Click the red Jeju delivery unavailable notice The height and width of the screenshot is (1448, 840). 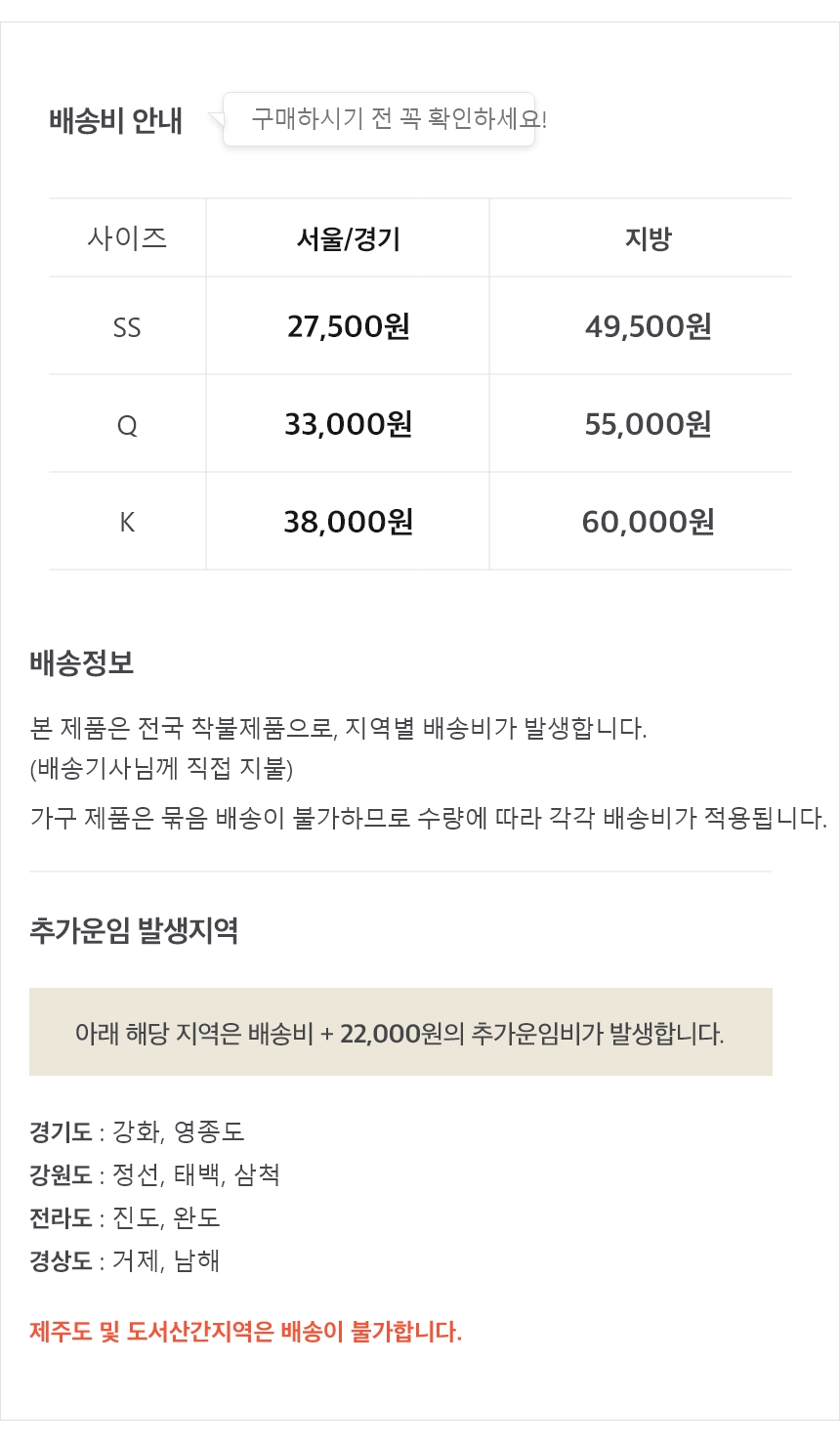(245, 1331)
